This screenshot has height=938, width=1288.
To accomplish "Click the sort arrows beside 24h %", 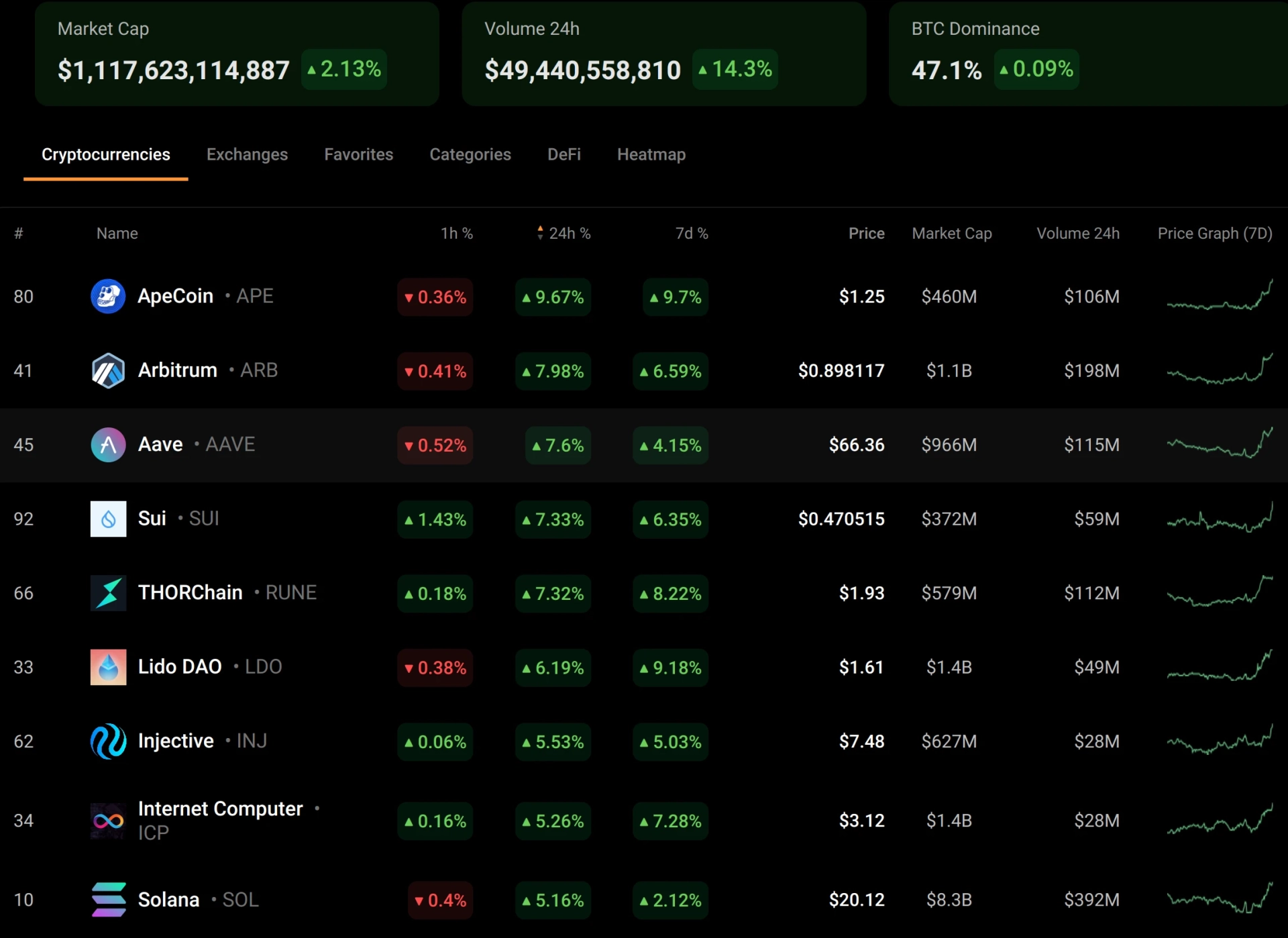I will (540, 233).
